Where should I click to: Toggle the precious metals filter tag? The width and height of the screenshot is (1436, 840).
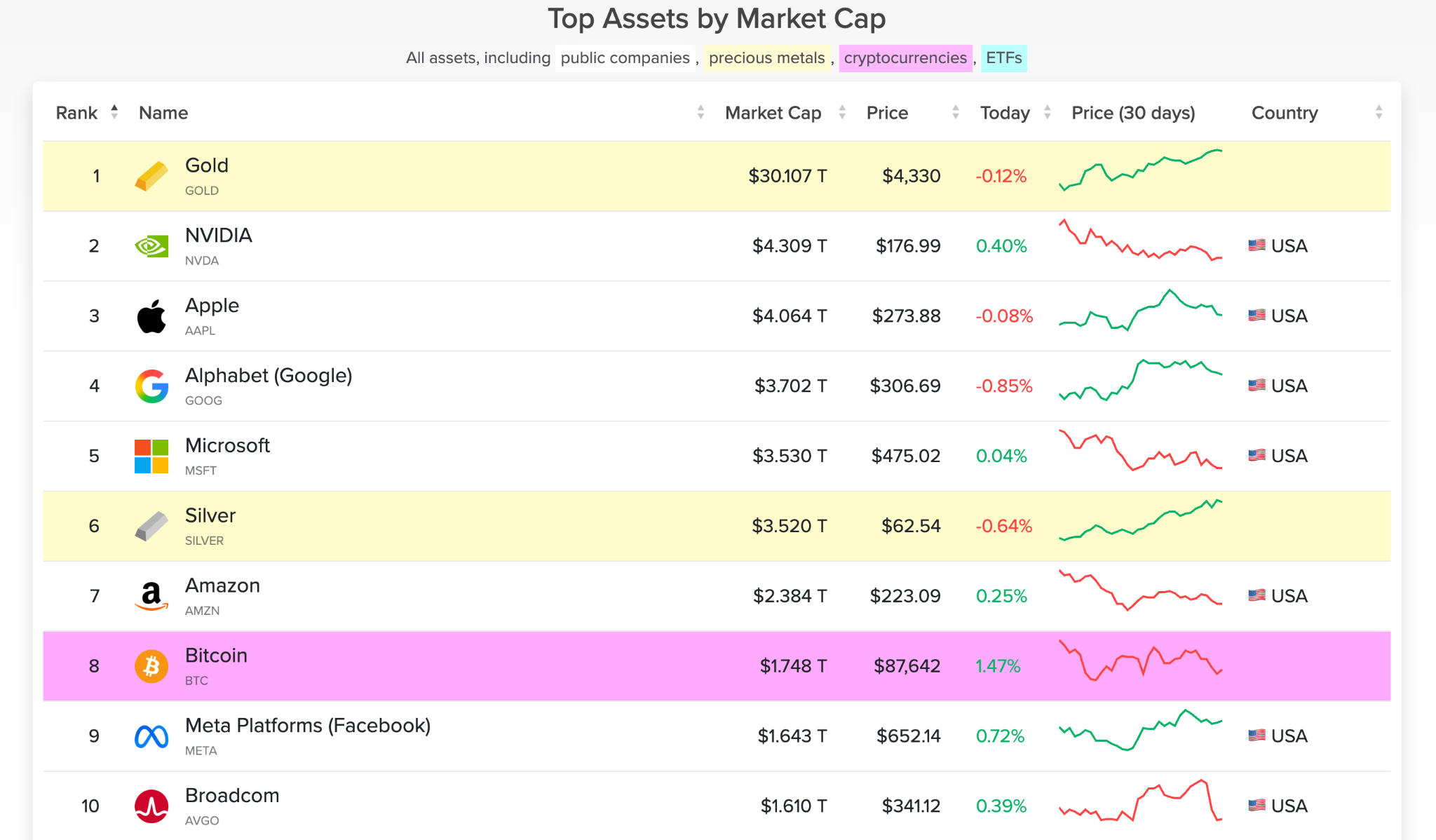(x=766, y=58)
